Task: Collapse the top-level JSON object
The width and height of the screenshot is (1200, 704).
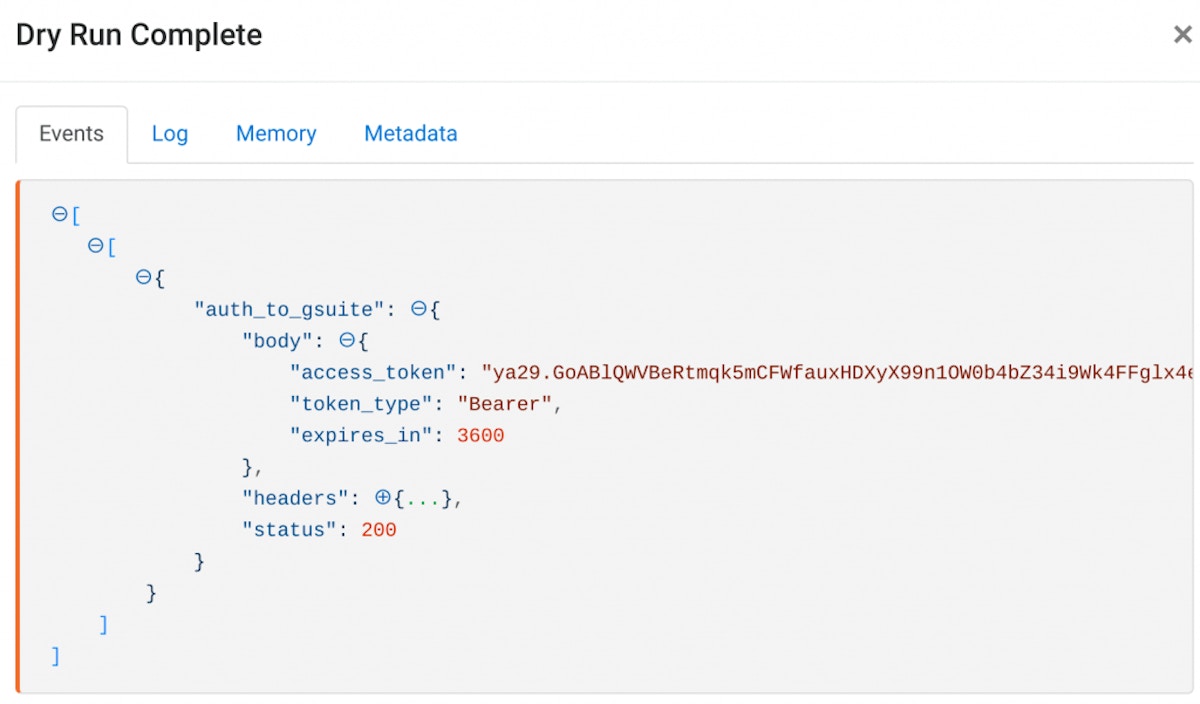Action: pyautogui.click(x=143, y=278)
